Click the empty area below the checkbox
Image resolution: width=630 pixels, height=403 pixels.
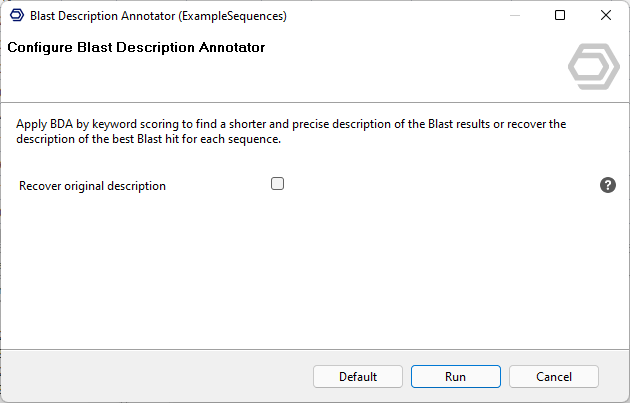pos(300,270)
